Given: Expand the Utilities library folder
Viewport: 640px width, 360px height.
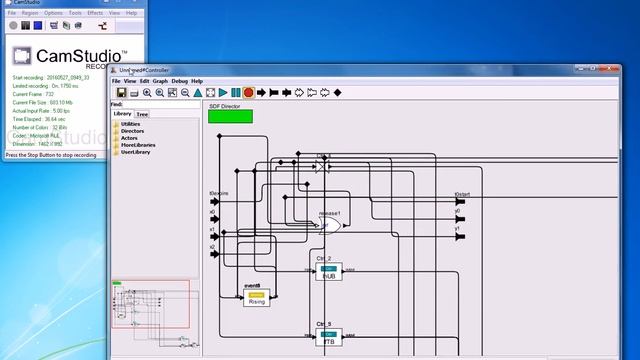Looking at the screenshot, I should click(131, 124).
